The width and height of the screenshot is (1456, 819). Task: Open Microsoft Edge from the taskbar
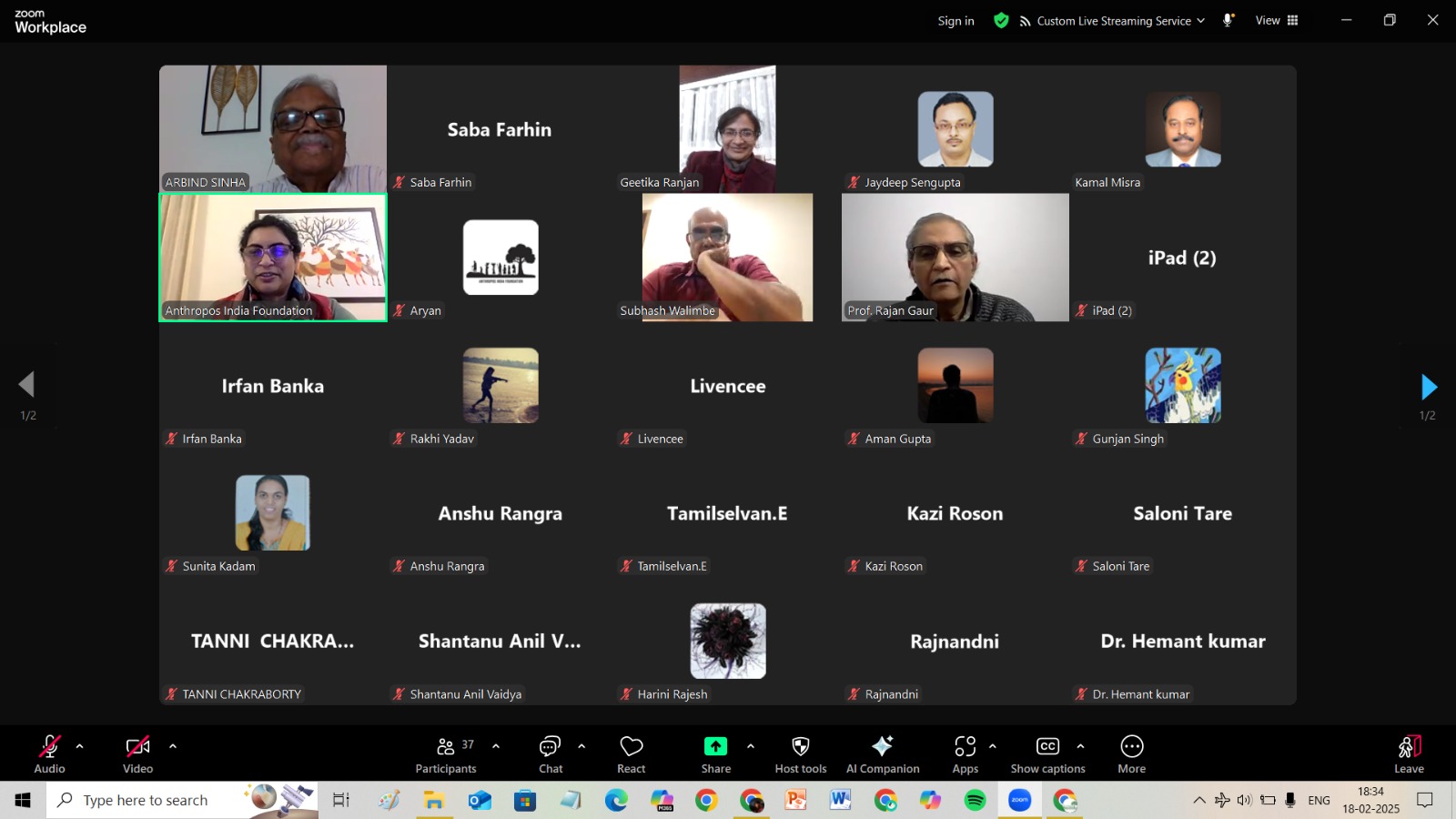coord(616,800)
